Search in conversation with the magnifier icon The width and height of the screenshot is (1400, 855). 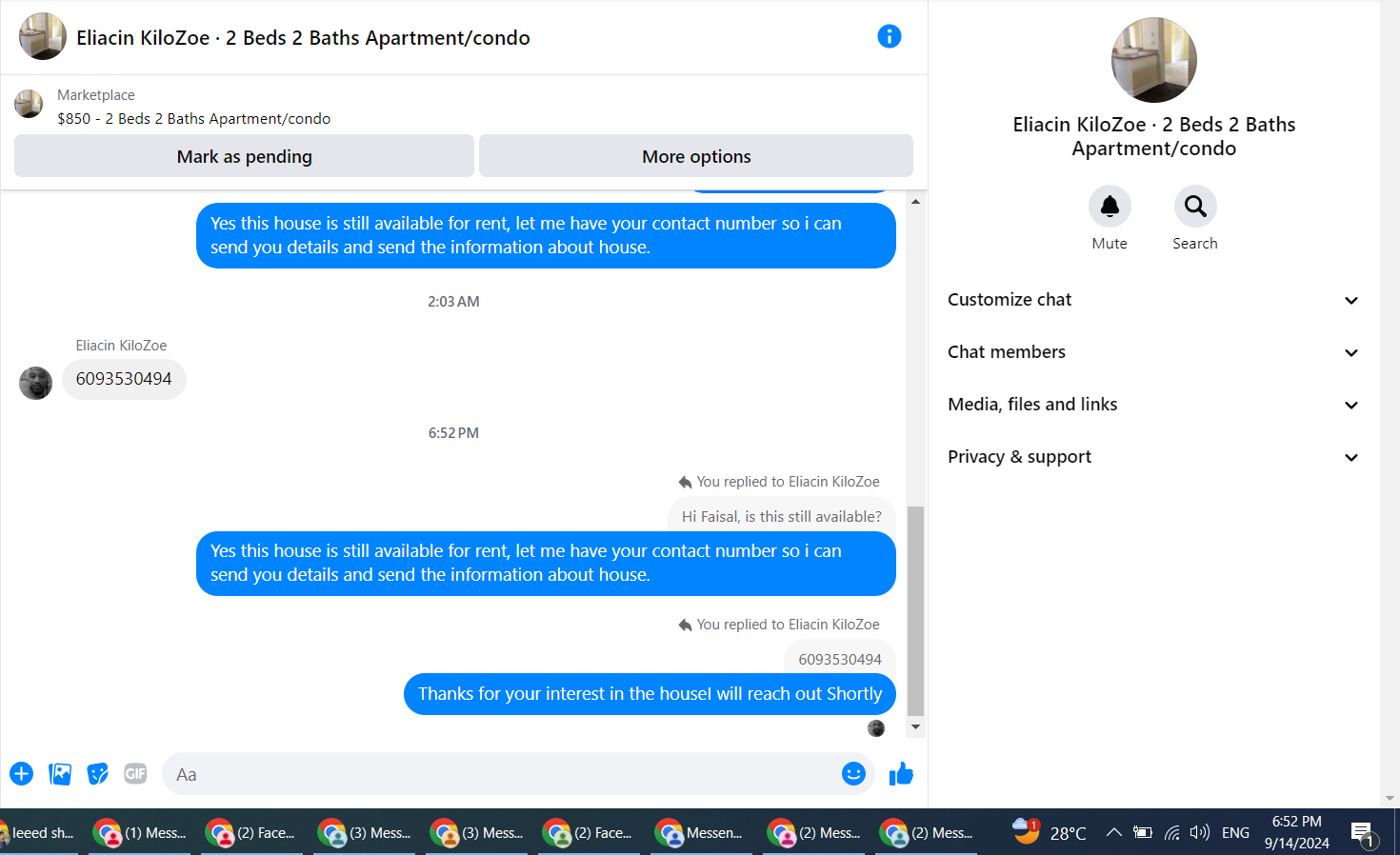point(1195,206)
